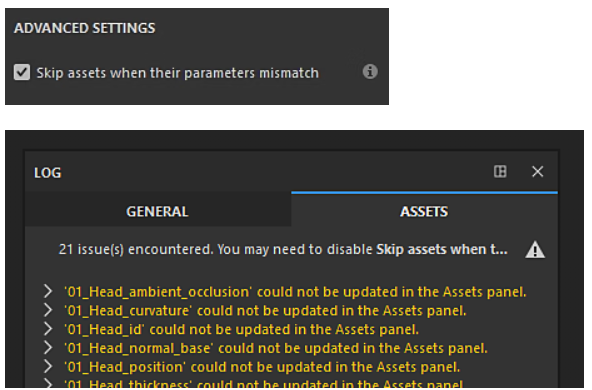The height and width of the screenshot is (390, 592).
Task: Click the 01_Head_ambient_occlusion warning message
Action: click(295, 292)
